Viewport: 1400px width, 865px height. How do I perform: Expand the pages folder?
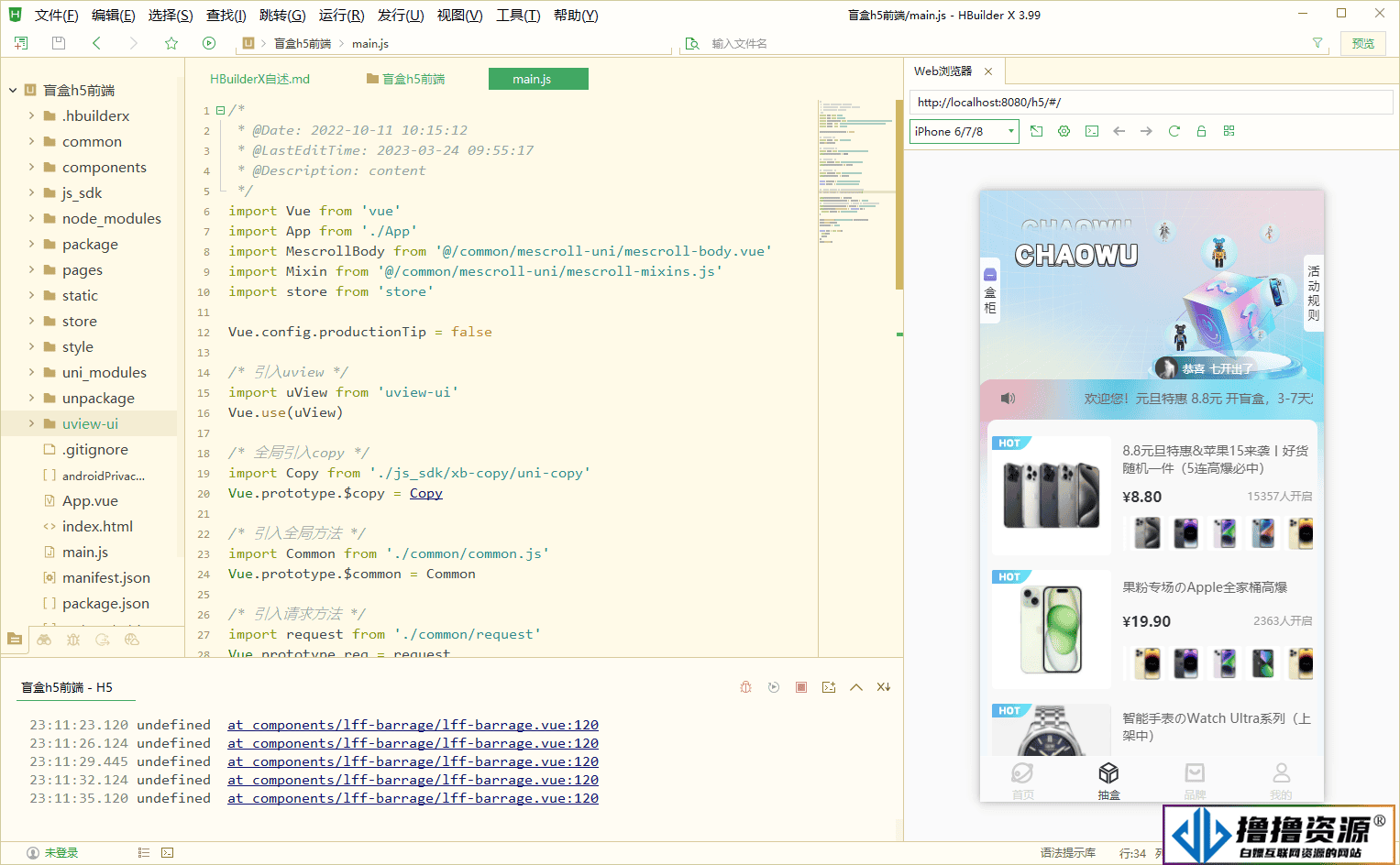tap(31, 269)
